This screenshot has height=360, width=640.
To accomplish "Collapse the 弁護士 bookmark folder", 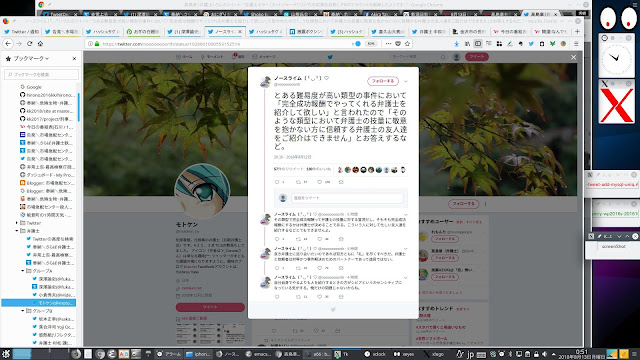I will coord(17,231).
